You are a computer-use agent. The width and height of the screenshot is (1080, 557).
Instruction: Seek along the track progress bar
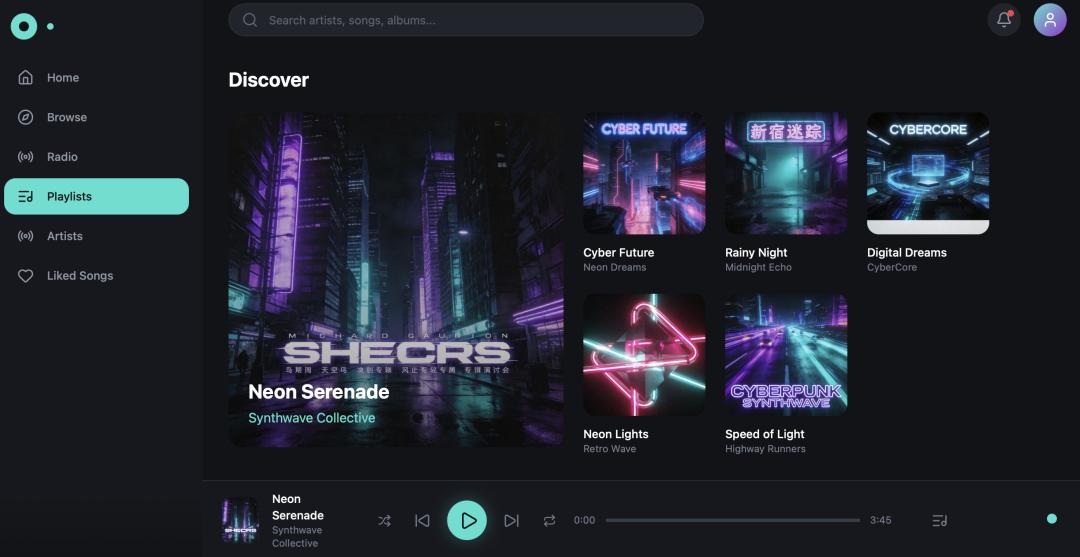[x=733, y=521]
